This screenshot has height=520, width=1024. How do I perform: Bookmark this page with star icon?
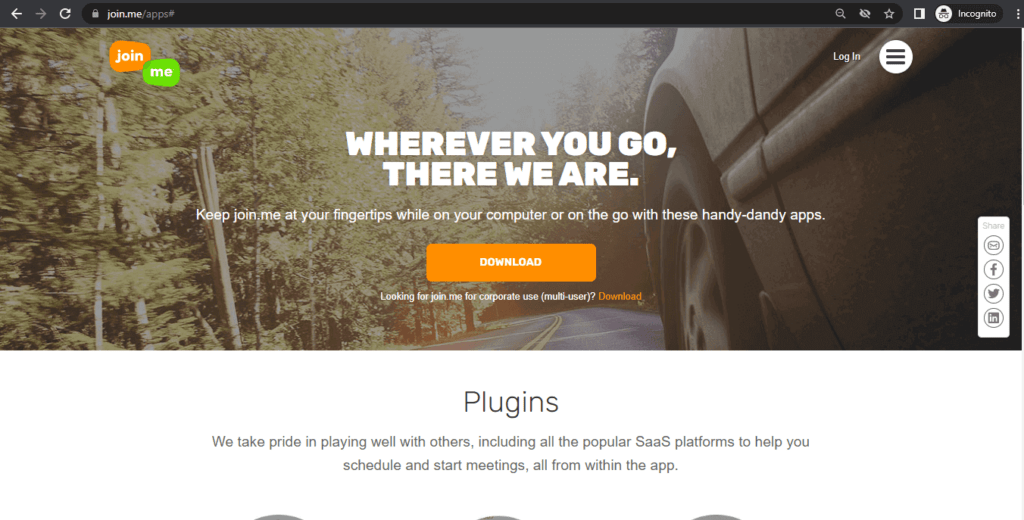point(889,14)
